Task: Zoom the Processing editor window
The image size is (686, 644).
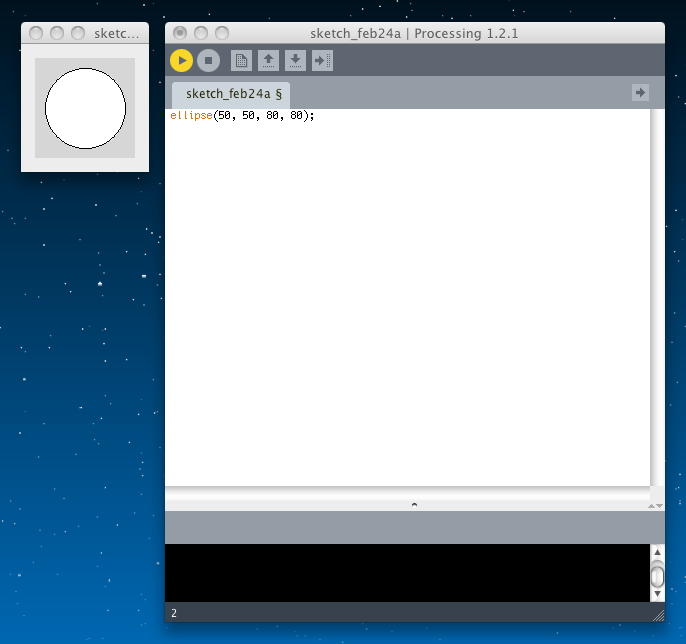Action: coord(222,33)
